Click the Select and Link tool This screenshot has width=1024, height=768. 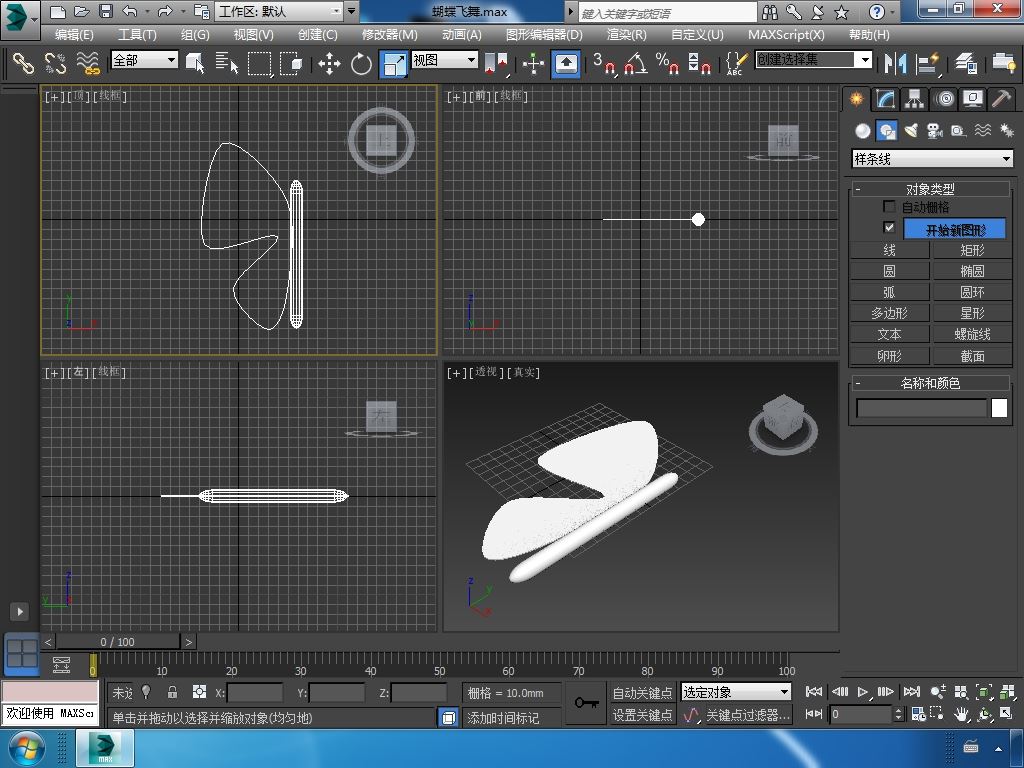pyautogui.click(x=23, y=64)
